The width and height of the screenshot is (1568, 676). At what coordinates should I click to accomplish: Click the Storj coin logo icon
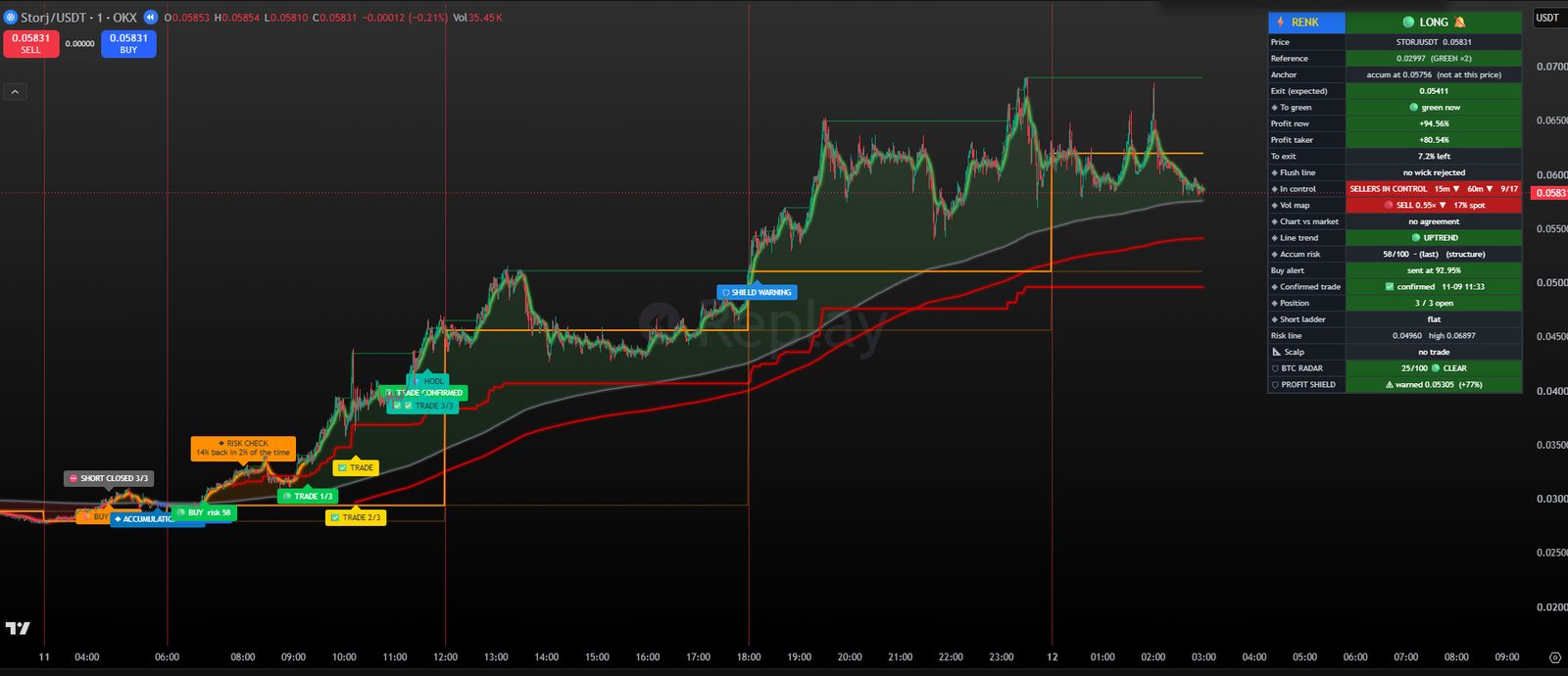11,18
